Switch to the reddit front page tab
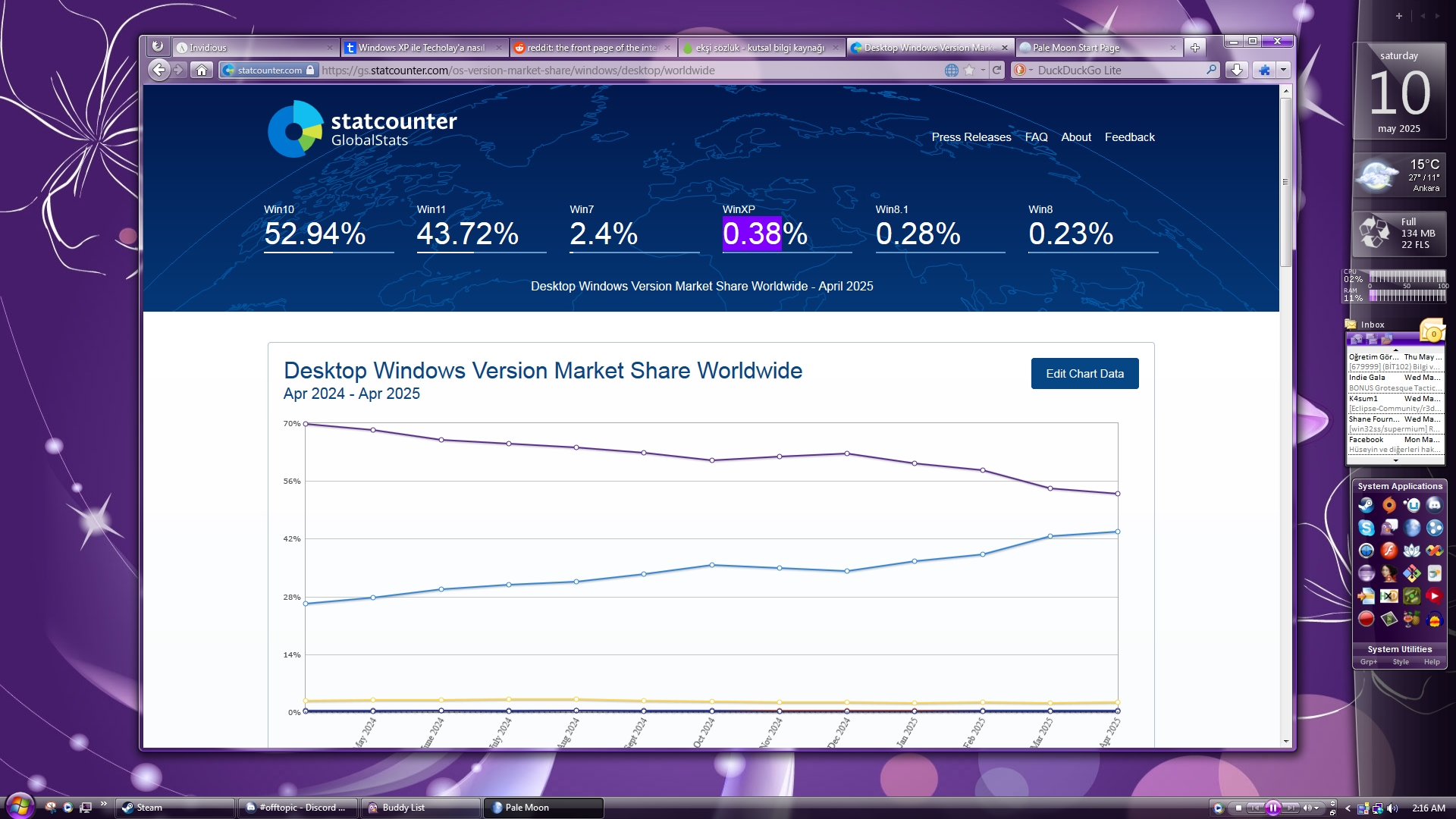This screenshot has width=1456, height=819. coord(592,47)
